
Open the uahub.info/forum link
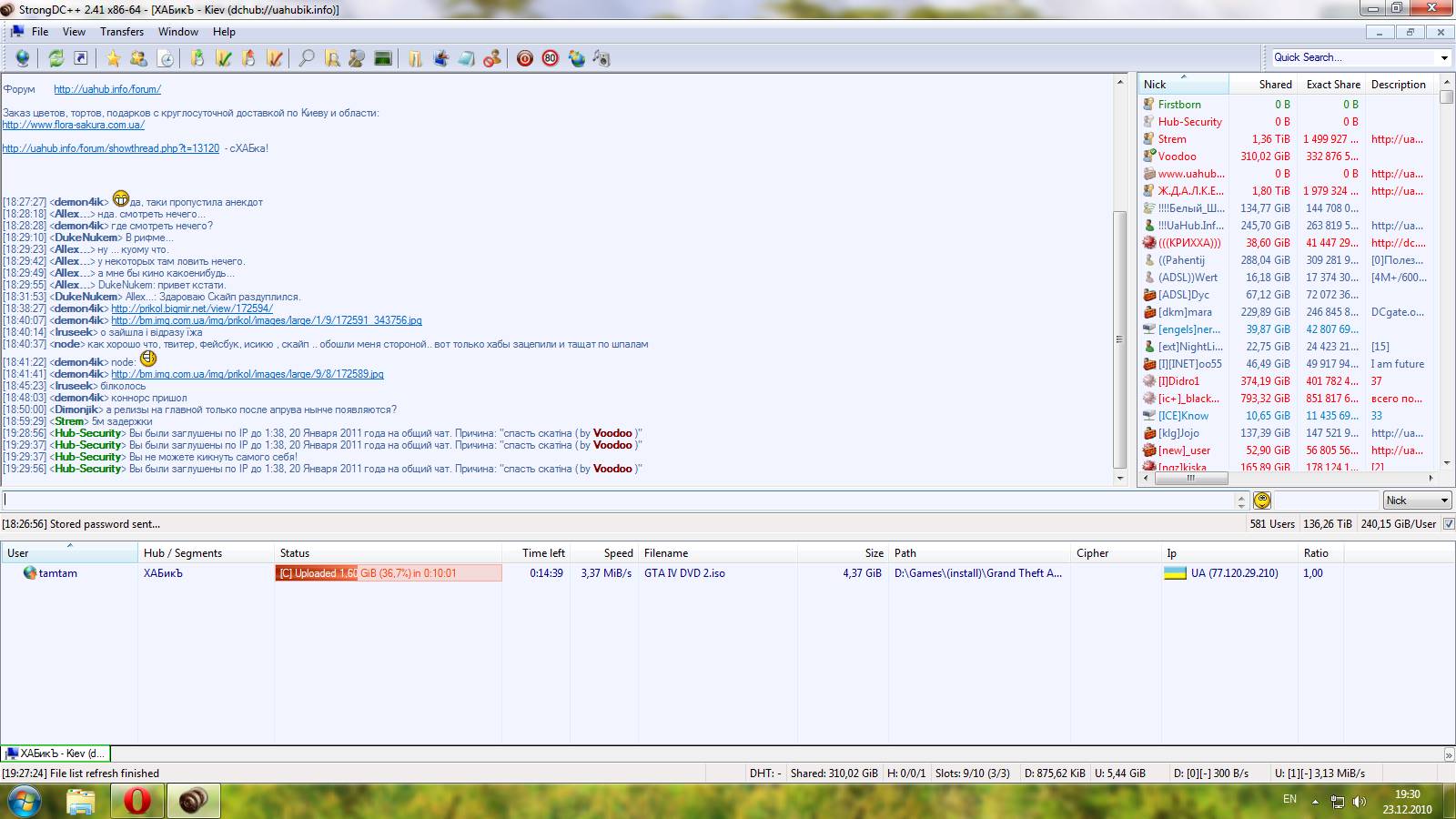coord(107,89)
